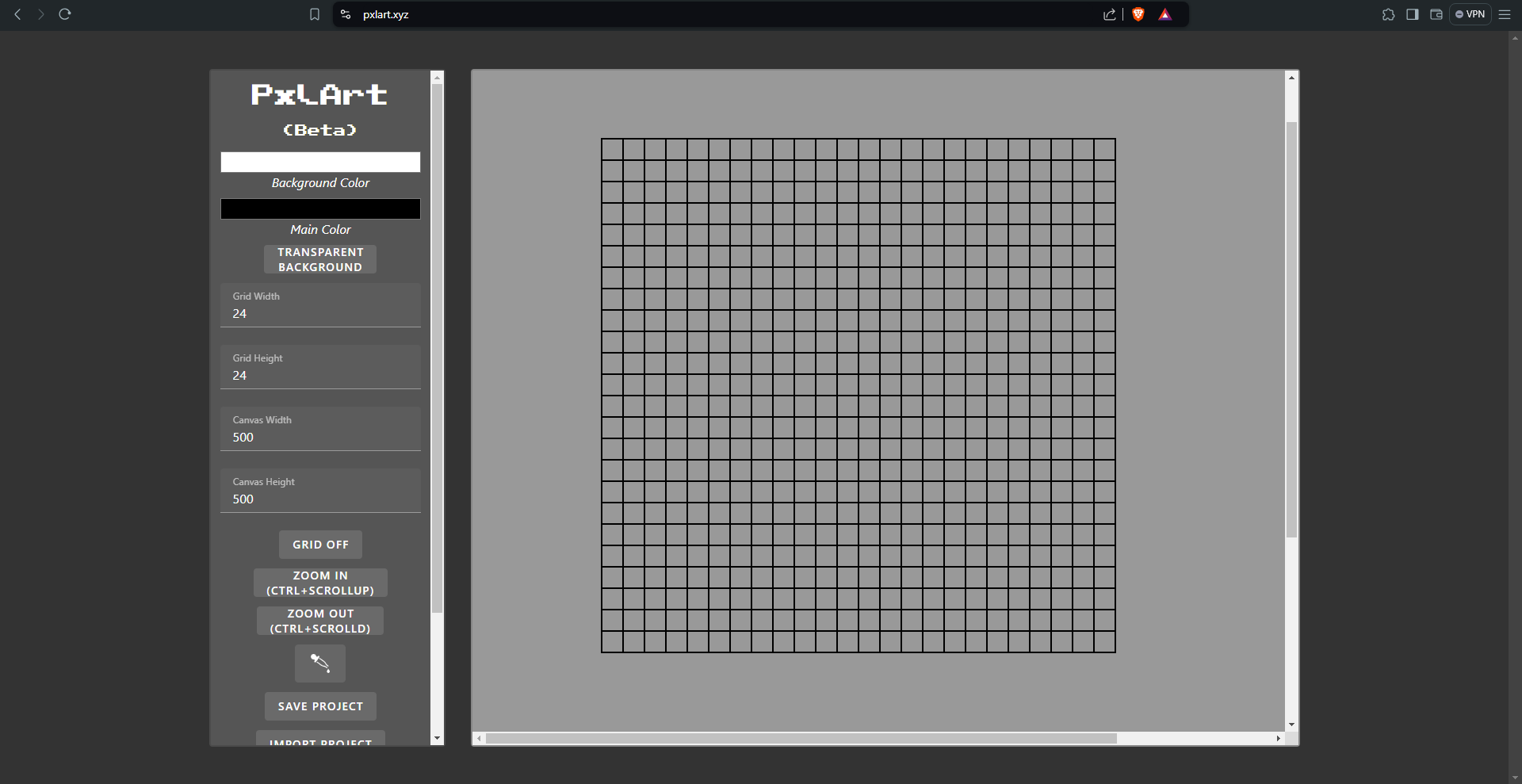Toggle the VPN button
Viewport: 1522px width, 784px height.
tap(1470, 14)
